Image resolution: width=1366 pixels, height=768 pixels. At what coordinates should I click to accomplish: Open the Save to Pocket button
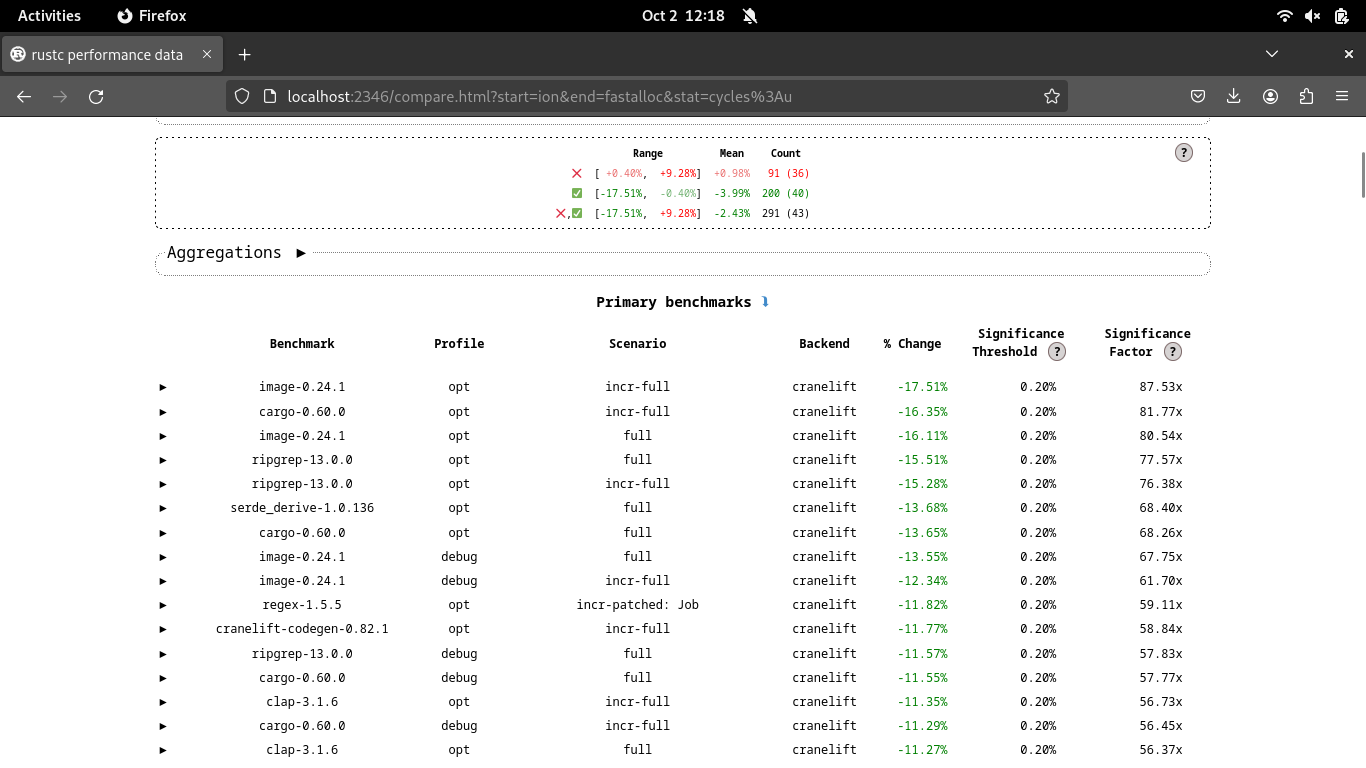click(1198, 96)
